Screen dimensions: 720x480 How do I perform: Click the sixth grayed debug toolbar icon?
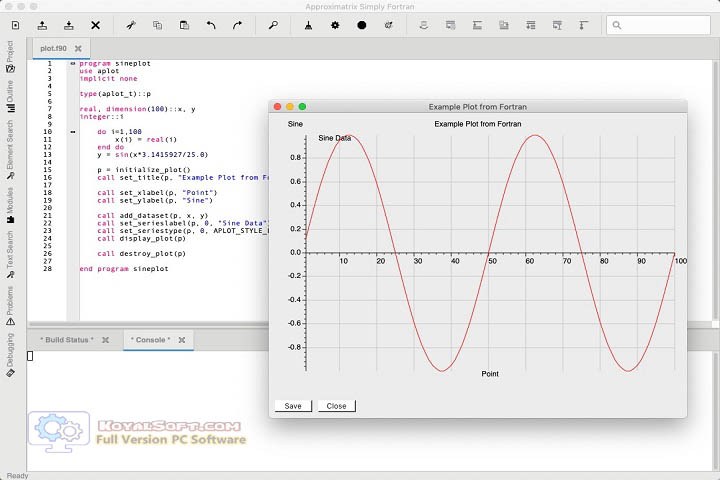coord(557,25)
